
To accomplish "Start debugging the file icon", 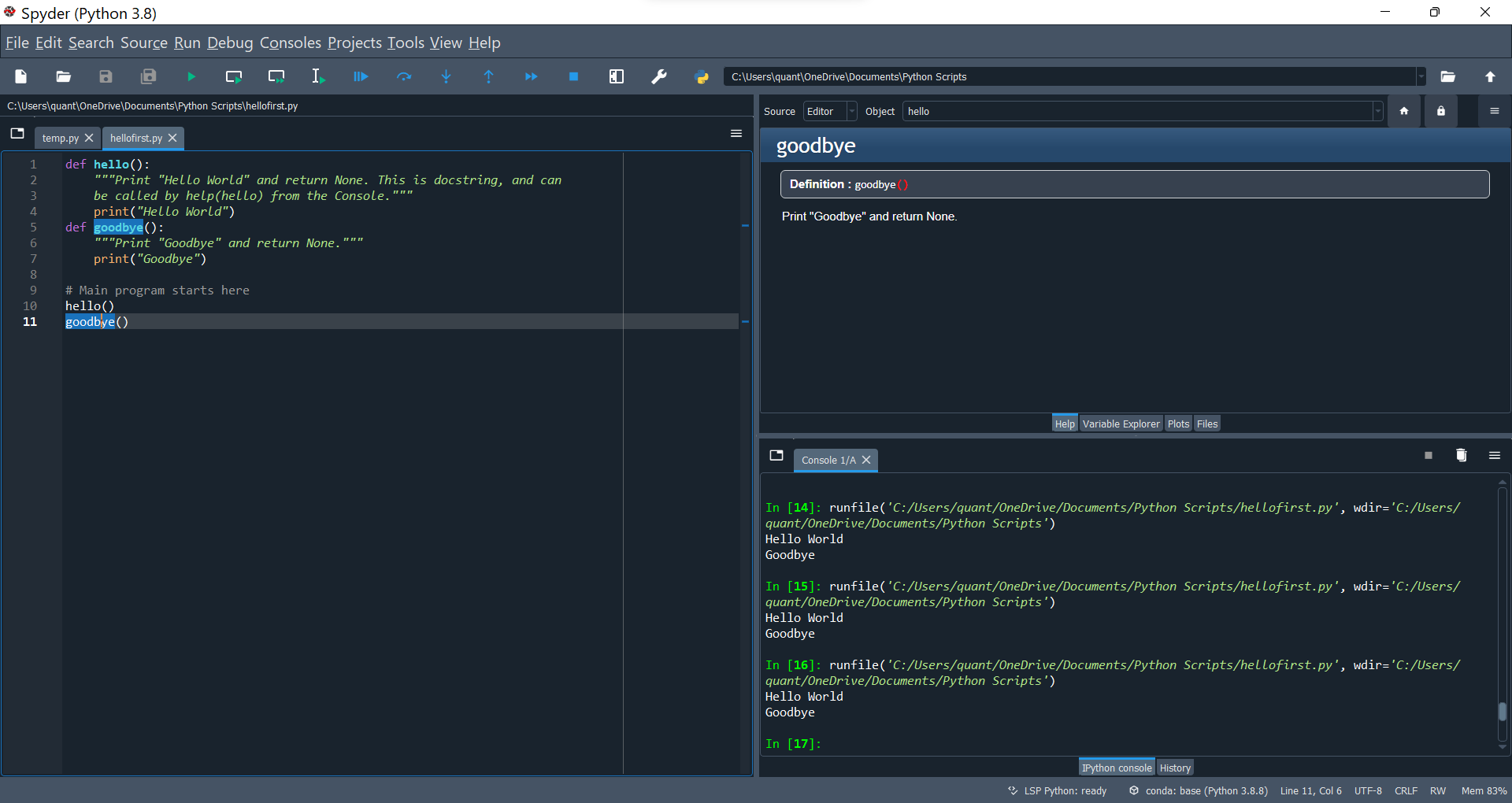I will (x=361, y=76).
